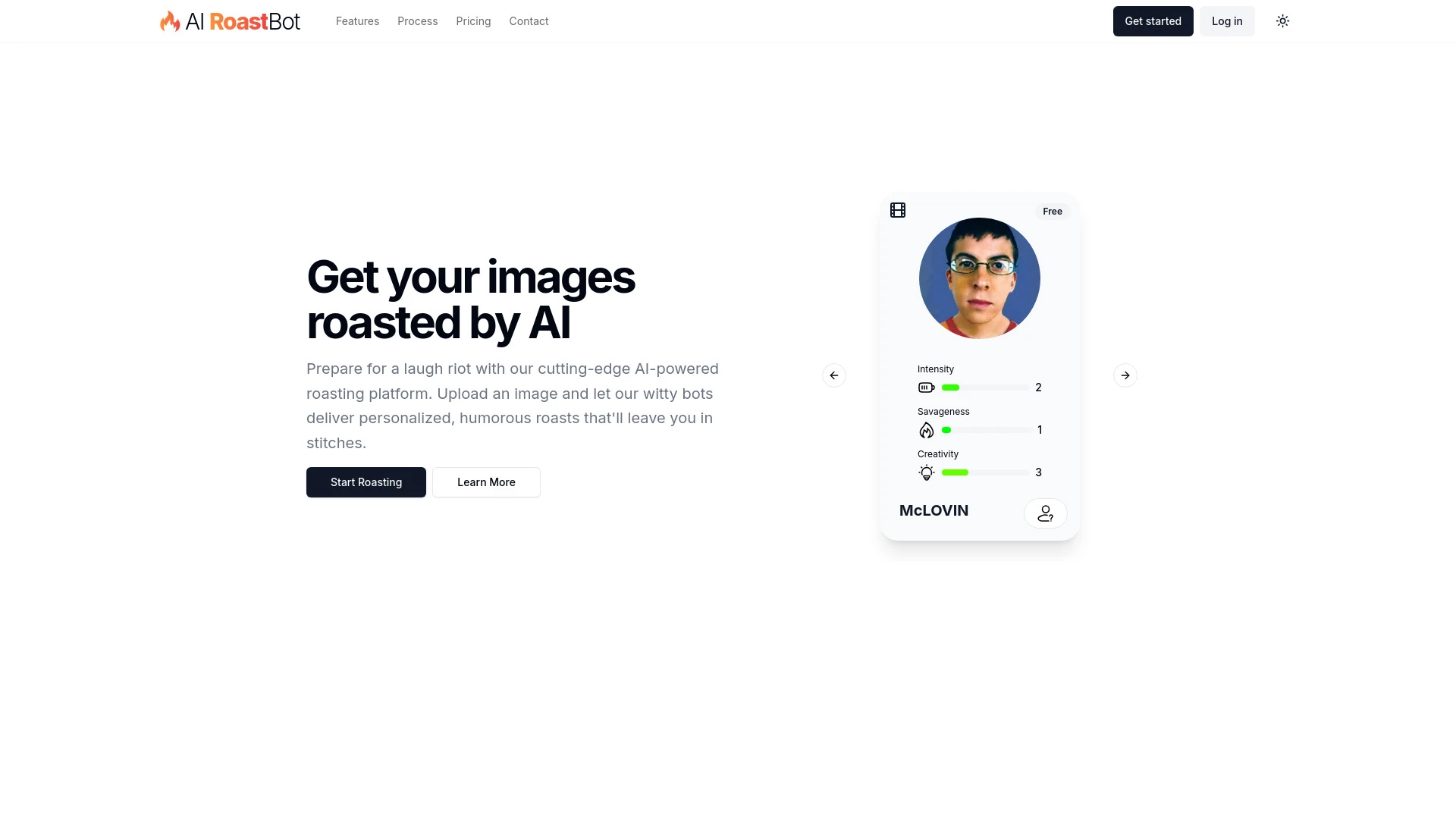Expand the Process navigation dropdown
Viewport: 1456px width, 819px height.
click(x=417, y=21)
